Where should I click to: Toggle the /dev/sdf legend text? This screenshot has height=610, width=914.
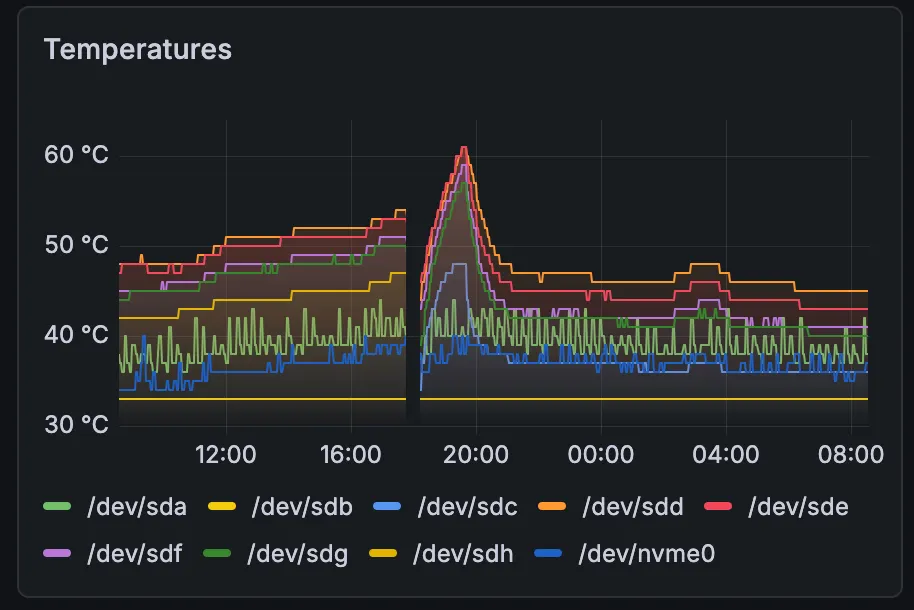pos(134,553)
